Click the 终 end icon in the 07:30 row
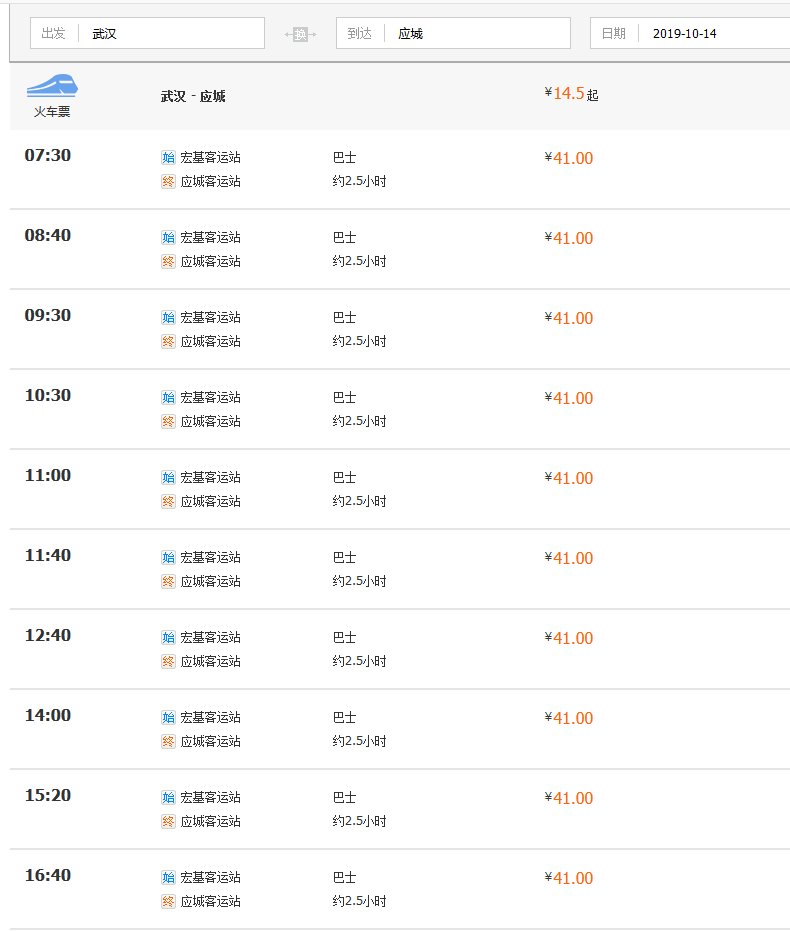This screenshot has height=931, width=790. 168,181
